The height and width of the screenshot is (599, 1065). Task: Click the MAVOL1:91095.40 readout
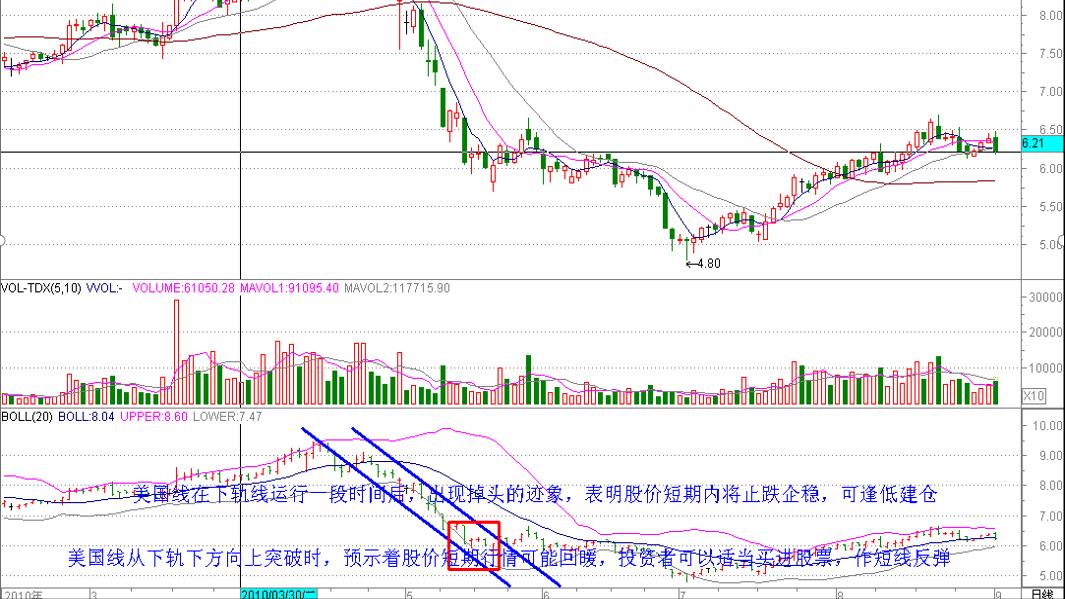[x=289, y=288]
